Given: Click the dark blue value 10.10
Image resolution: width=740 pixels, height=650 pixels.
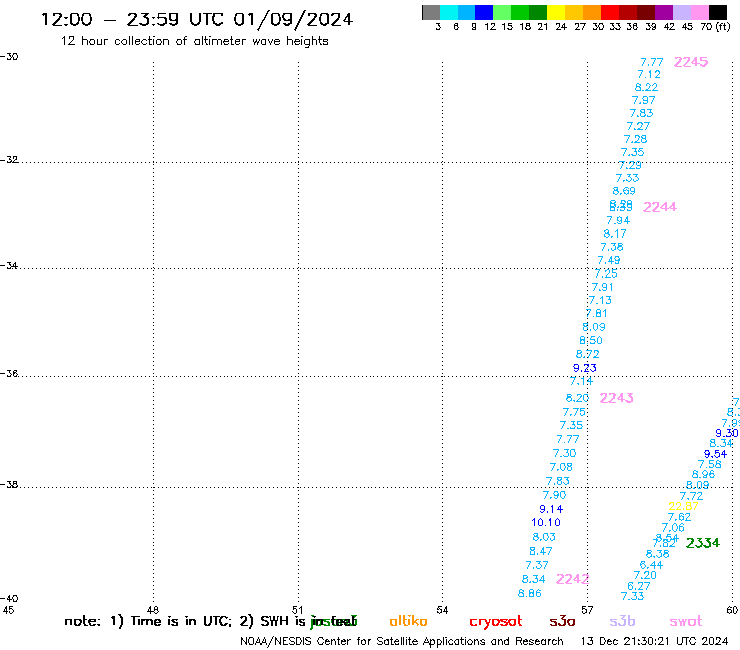Looking at the screenshot, I should (546, 523).
